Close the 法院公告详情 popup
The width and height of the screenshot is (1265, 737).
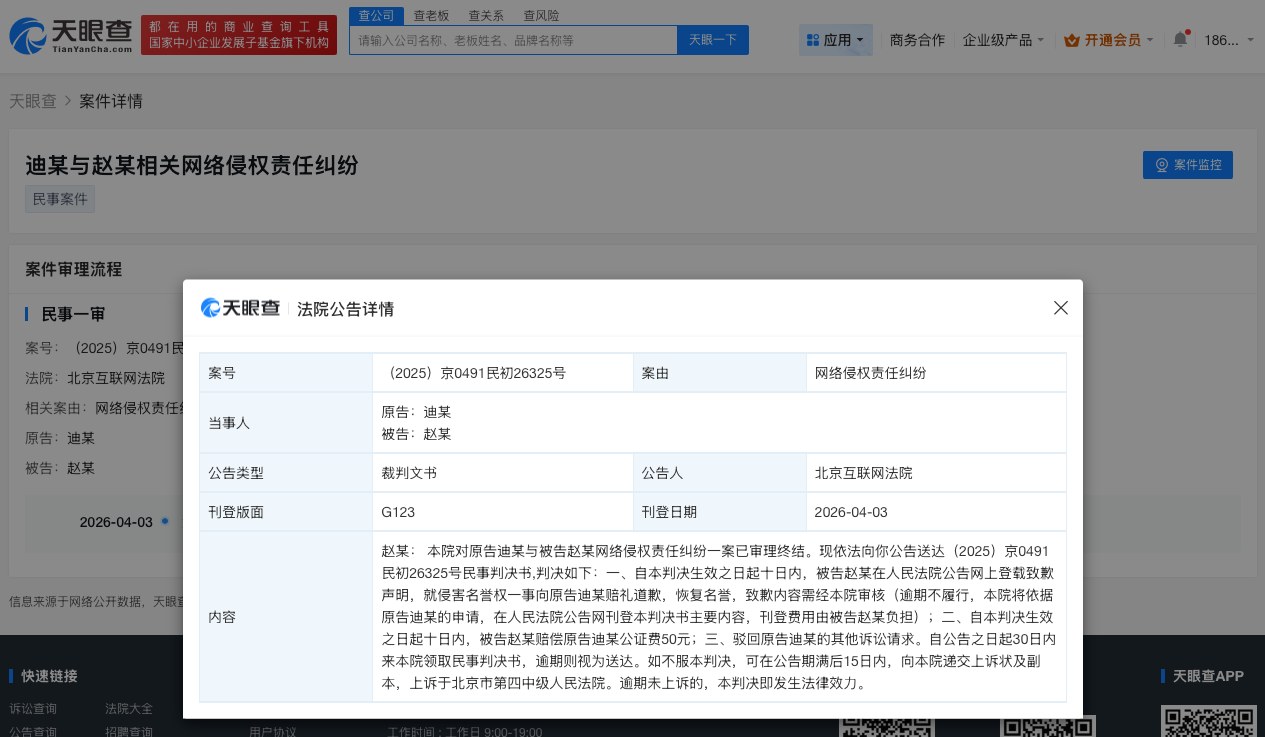[1061, 308]
